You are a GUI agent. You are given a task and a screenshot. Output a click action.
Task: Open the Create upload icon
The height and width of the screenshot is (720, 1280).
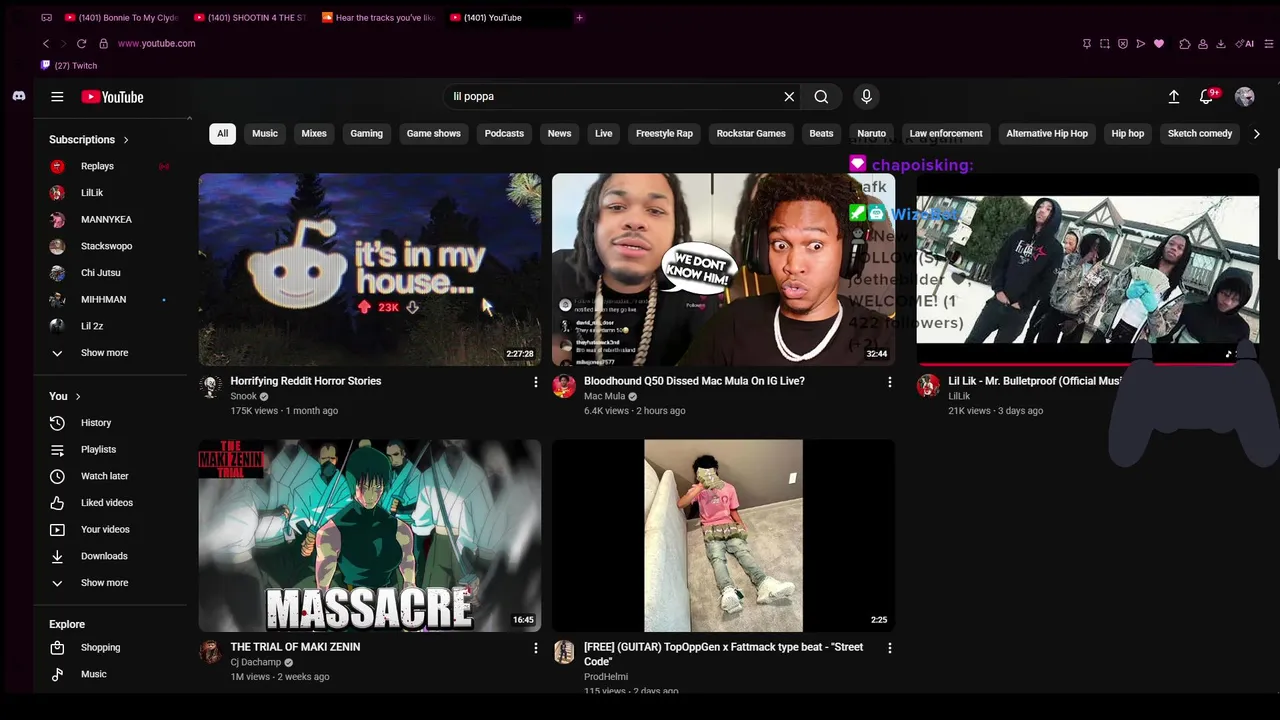pyautogui.click(x=1174, y=97)
